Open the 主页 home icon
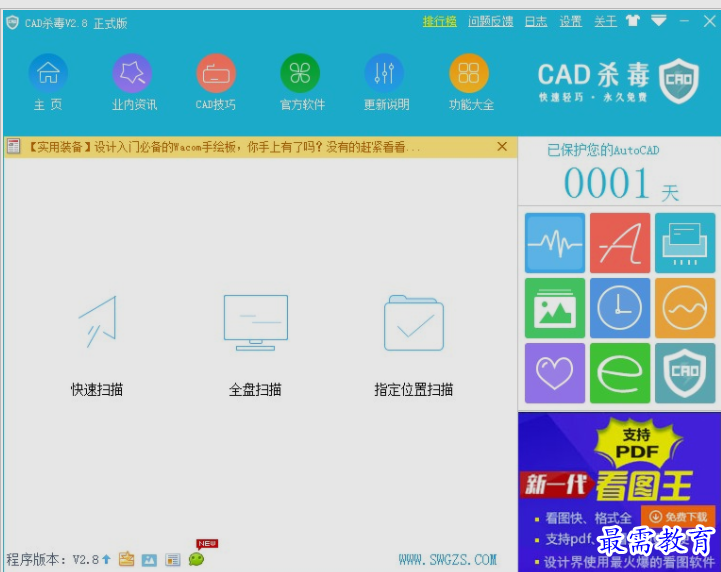The height and width of the screenshot is (572, 721). tap(48, 74)
